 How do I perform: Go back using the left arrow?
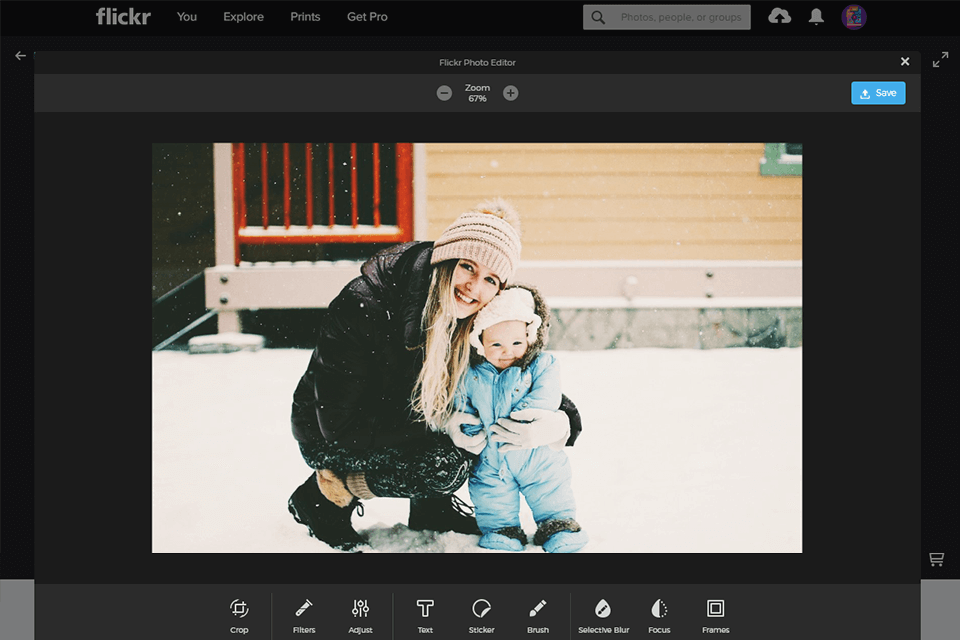point(20,55)
